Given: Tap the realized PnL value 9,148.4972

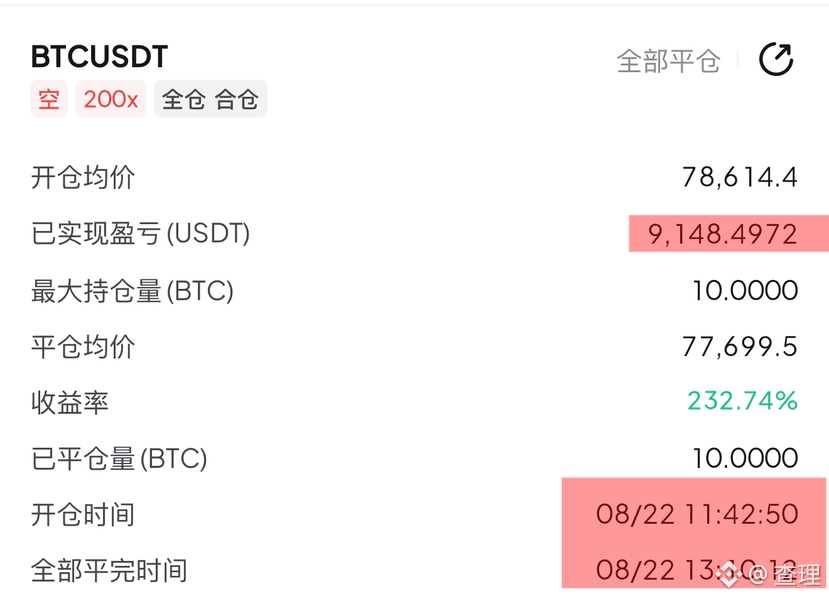Looking at the screenshot, I should pos(723,234).
